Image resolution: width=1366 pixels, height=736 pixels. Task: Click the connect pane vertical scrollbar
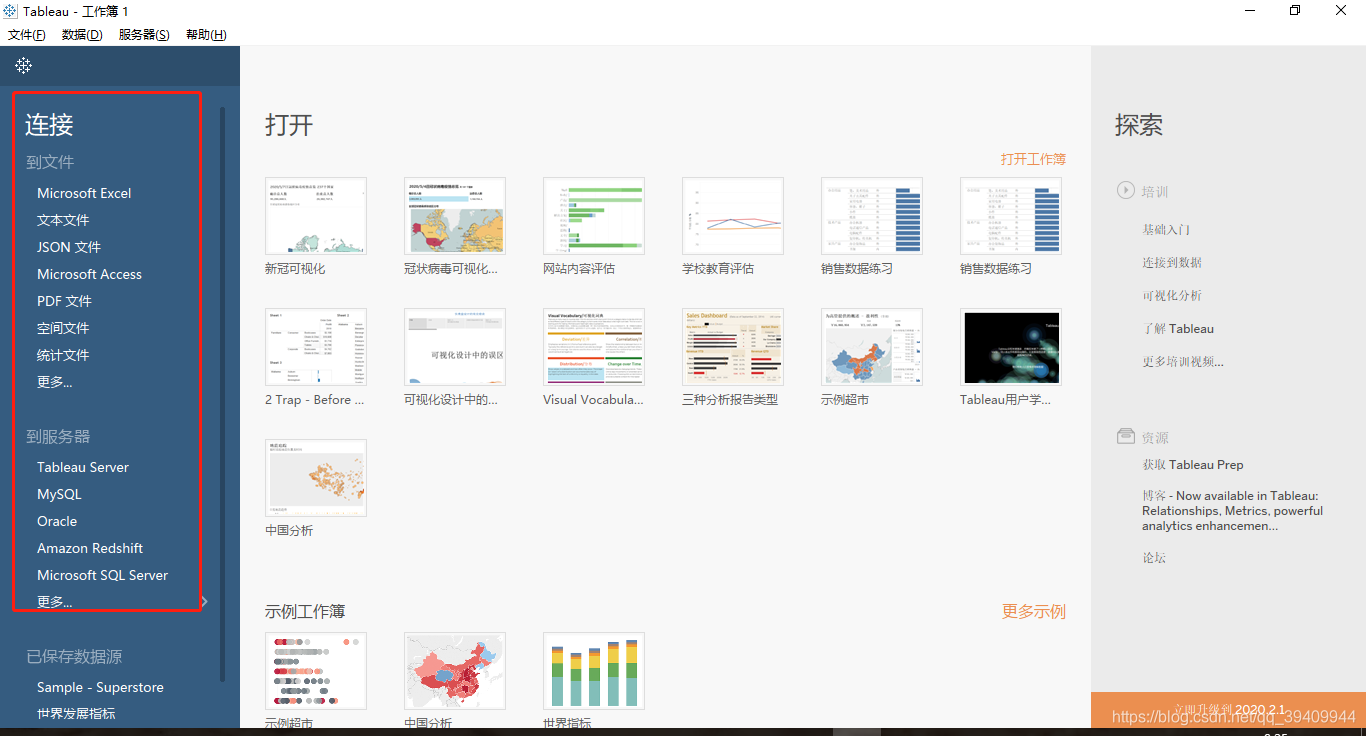coord(222,394)
